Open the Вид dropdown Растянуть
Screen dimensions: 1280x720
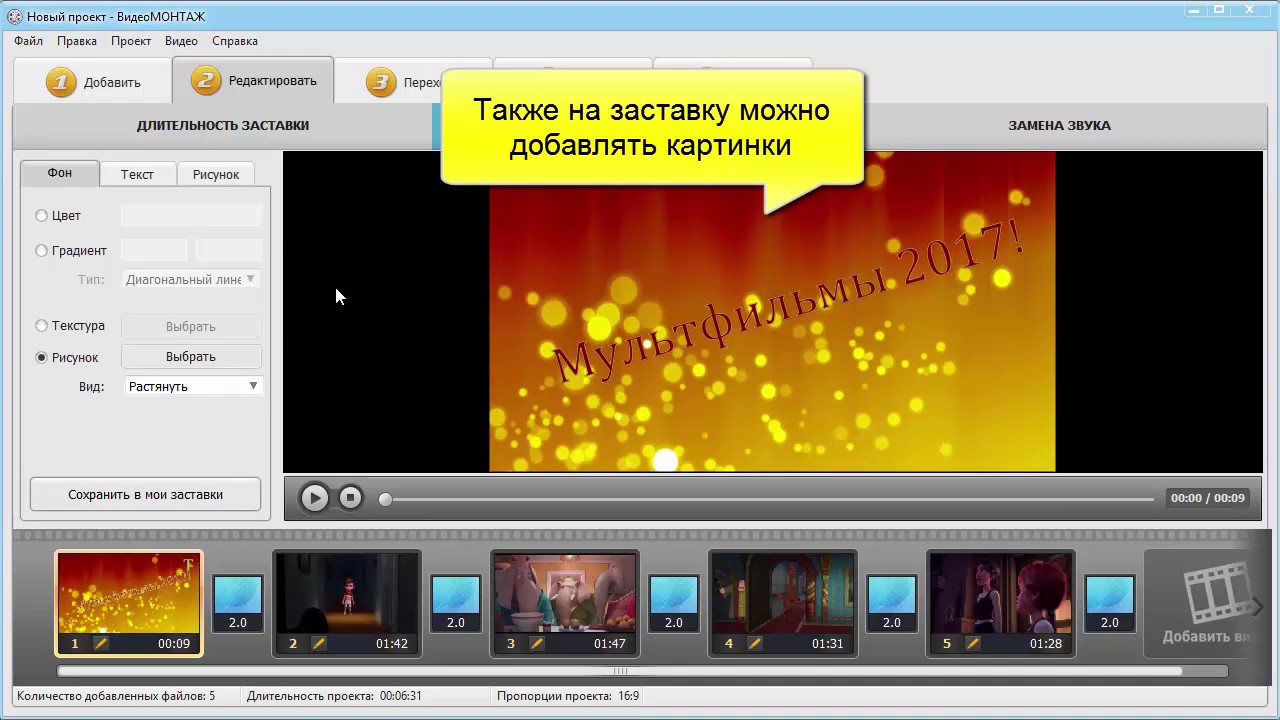pos(192,386)
